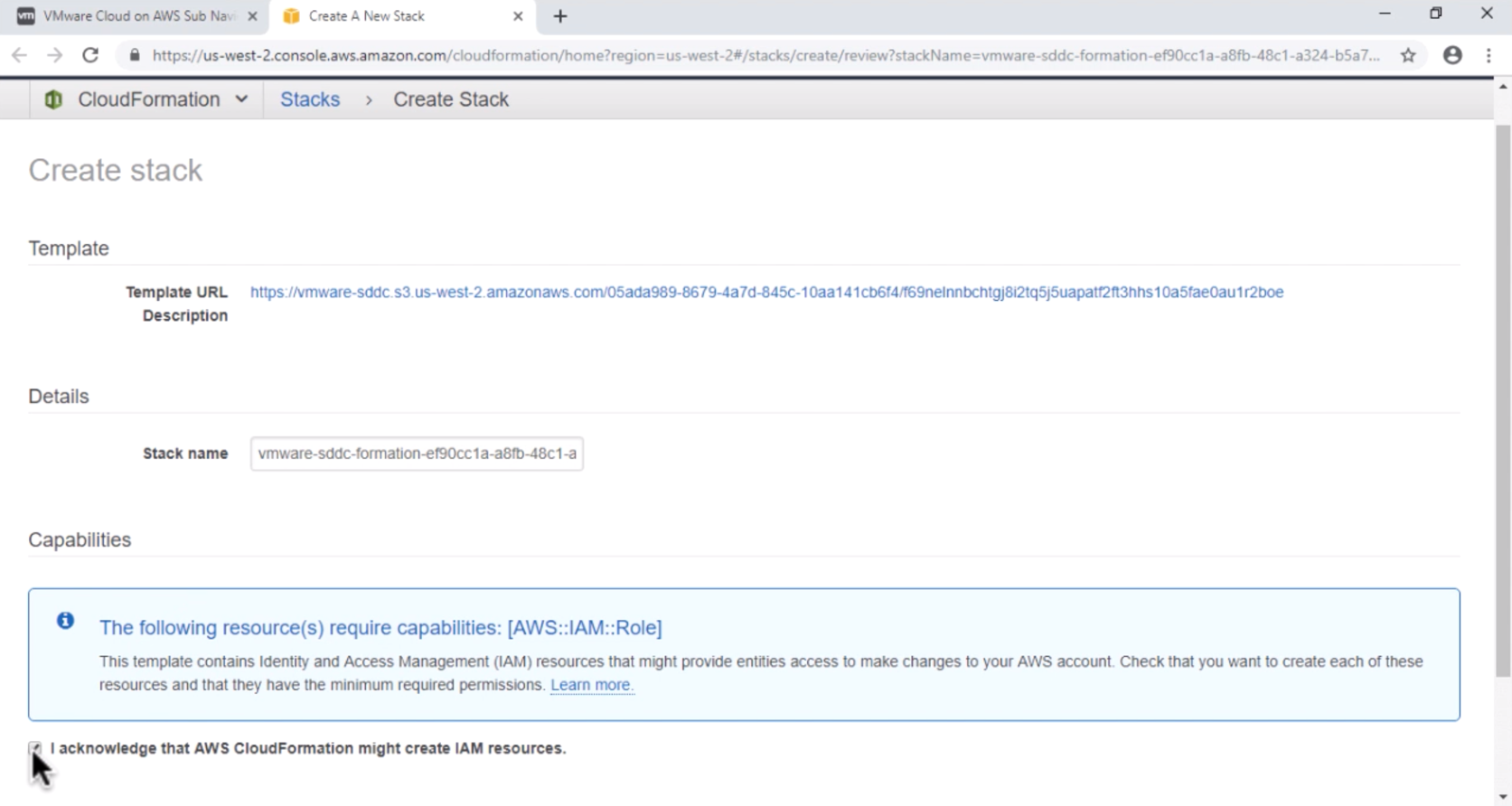Image resolution: width=1512 pixels, height=806 pixels.
Task: Open the Learn more link
Action: pyautogui.click(x=592, y=685)
